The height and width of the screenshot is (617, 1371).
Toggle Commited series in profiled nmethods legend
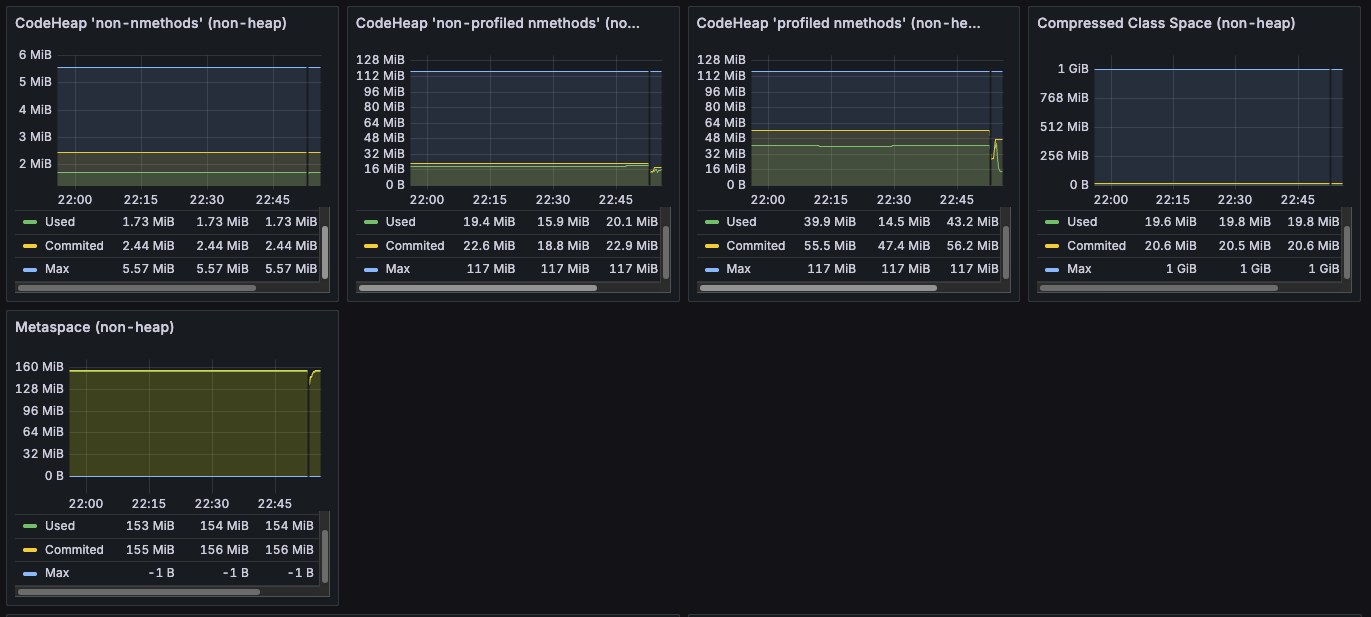[x=755, y=245]
